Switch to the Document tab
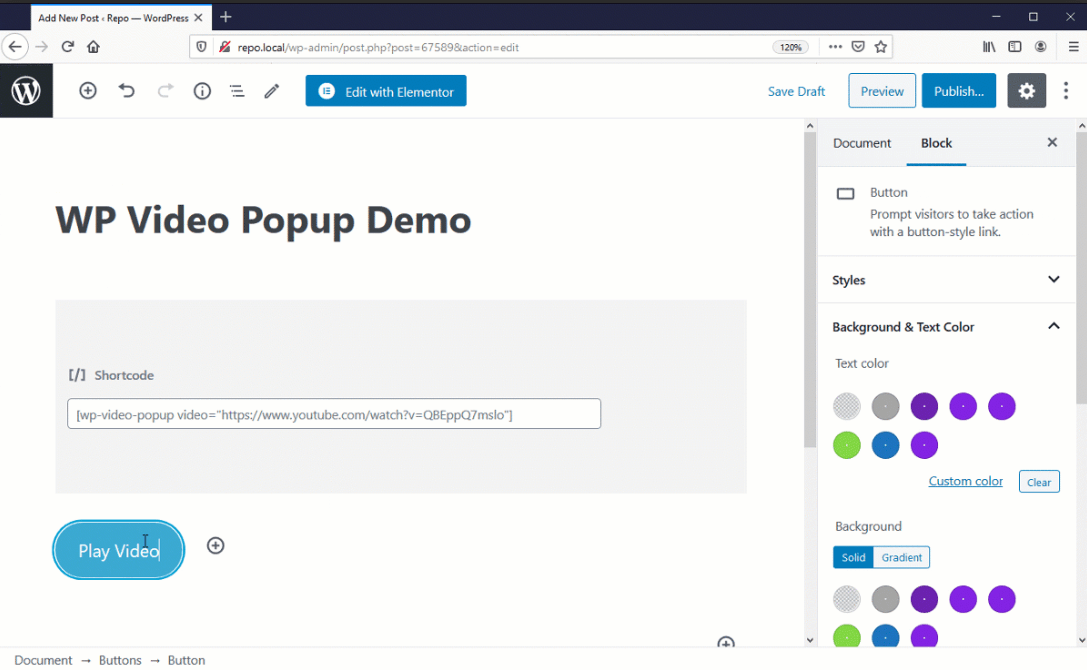1087x670 pixels. (x=861, y=143)
